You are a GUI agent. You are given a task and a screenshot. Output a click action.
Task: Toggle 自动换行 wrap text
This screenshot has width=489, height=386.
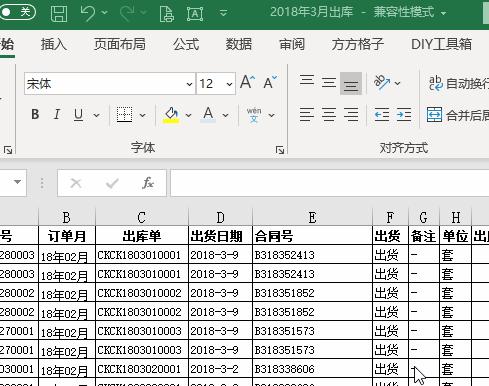459,83
